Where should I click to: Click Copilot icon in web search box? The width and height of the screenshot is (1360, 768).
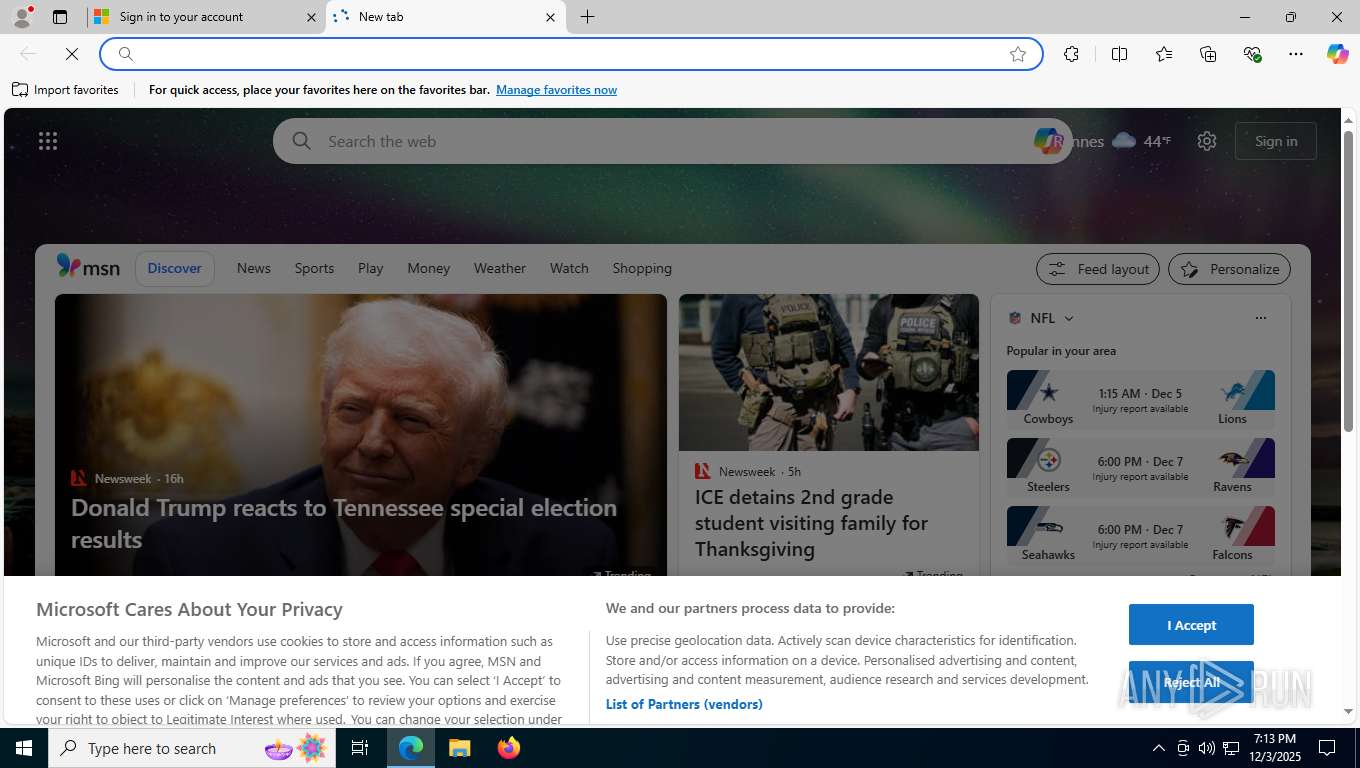pyautogui.click(x=1047, y=141)
